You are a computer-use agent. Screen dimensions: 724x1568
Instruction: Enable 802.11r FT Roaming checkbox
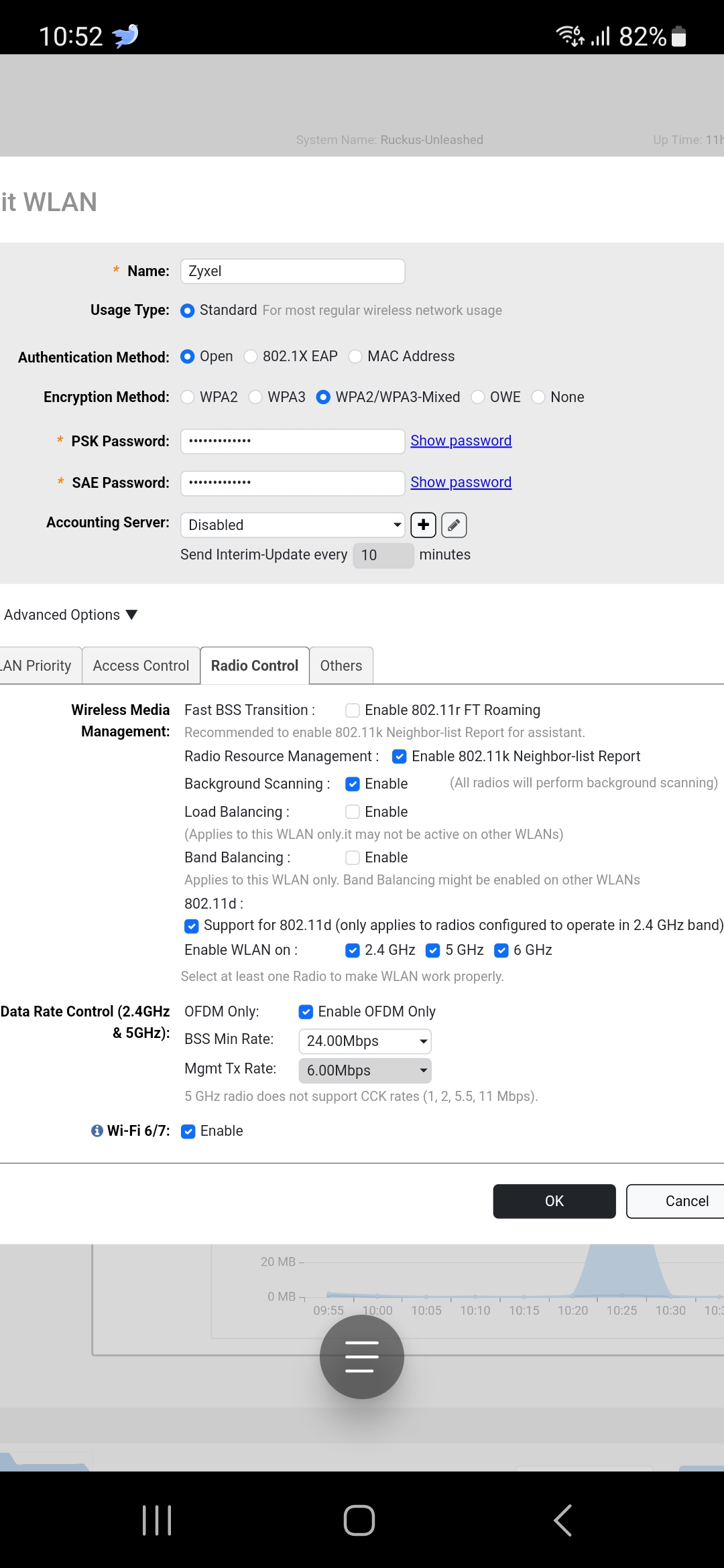pos(353,710)
